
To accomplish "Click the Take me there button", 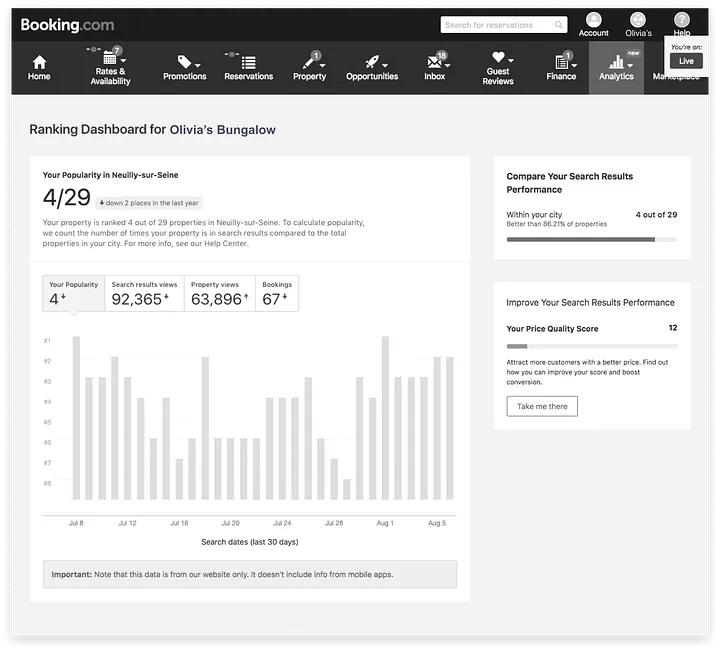I will pyautogui.click(x=542, y=406).
